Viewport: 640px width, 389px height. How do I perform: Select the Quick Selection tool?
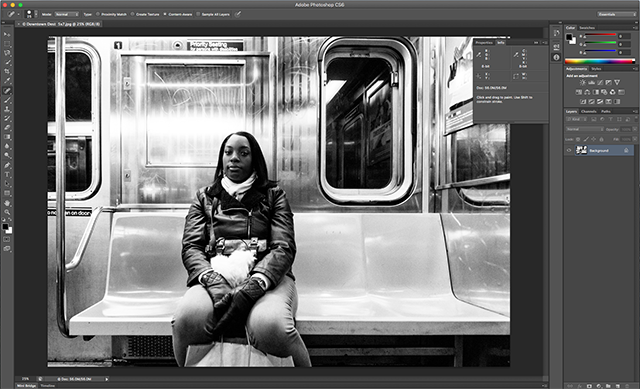pyautogui.click(x=7, y=62)
